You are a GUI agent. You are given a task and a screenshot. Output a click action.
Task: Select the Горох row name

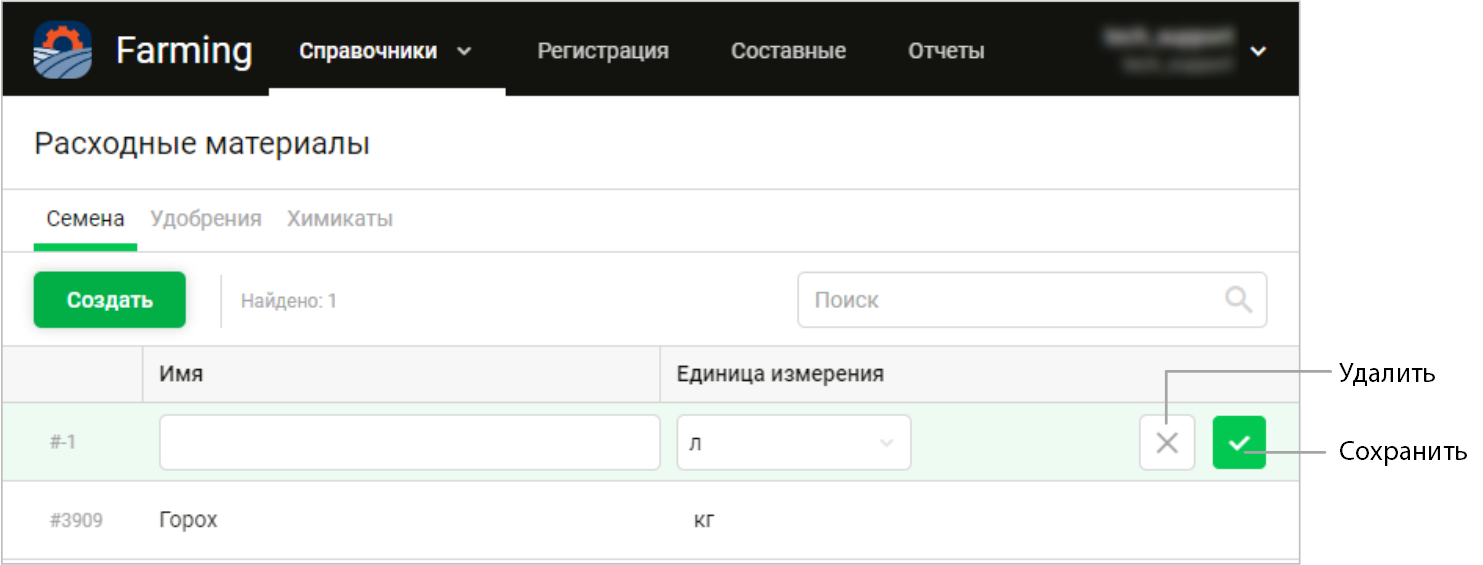click(188, 520)
